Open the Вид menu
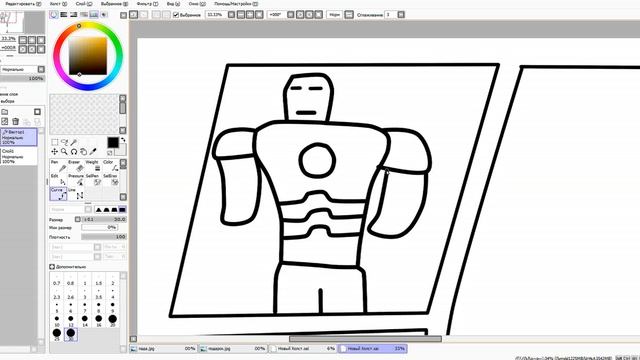The width and height of the screenshot is (640, 360). click(173, 4)
